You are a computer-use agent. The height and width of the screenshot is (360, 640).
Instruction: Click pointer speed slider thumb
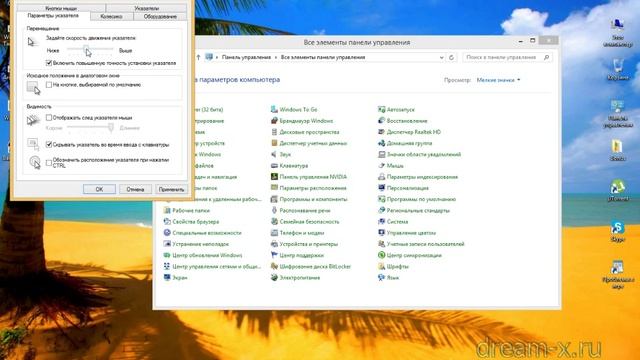(x=86, y=49)
